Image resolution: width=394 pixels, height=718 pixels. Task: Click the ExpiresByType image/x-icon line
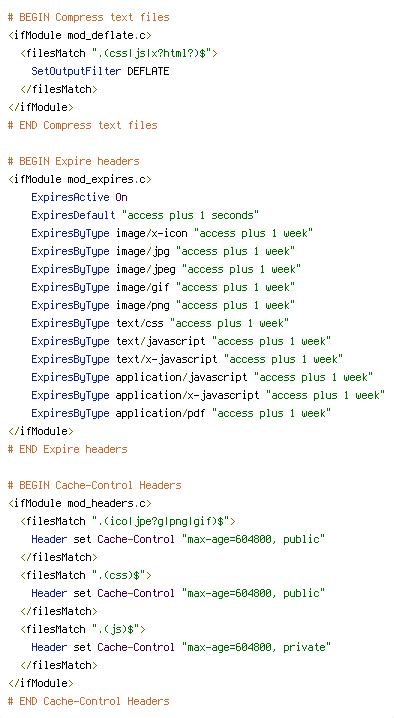coord(172,234)
